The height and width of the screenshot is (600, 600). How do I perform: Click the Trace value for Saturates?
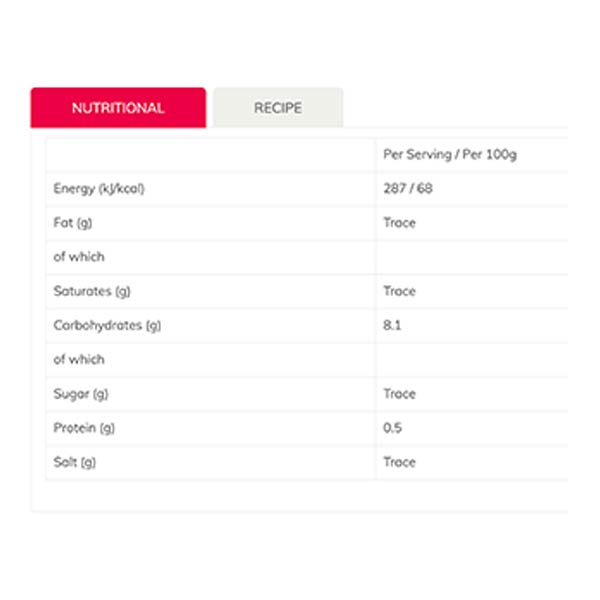click(399, 291)
